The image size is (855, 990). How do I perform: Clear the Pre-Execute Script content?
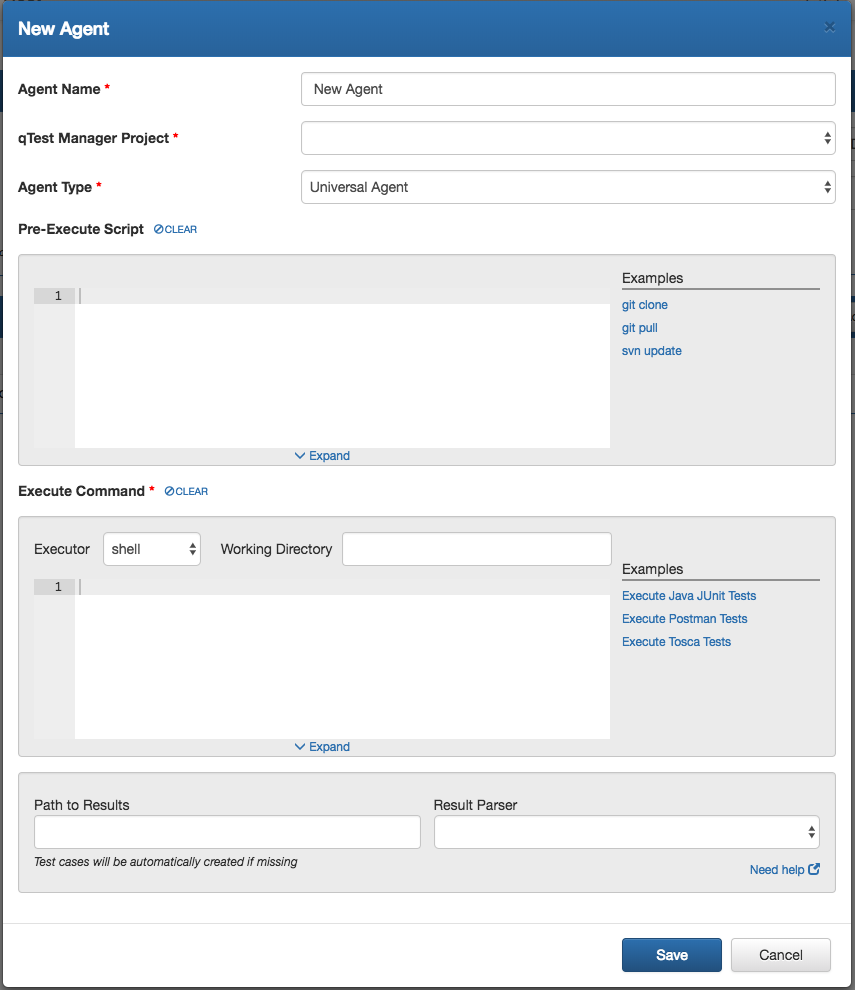click(176, 229)
